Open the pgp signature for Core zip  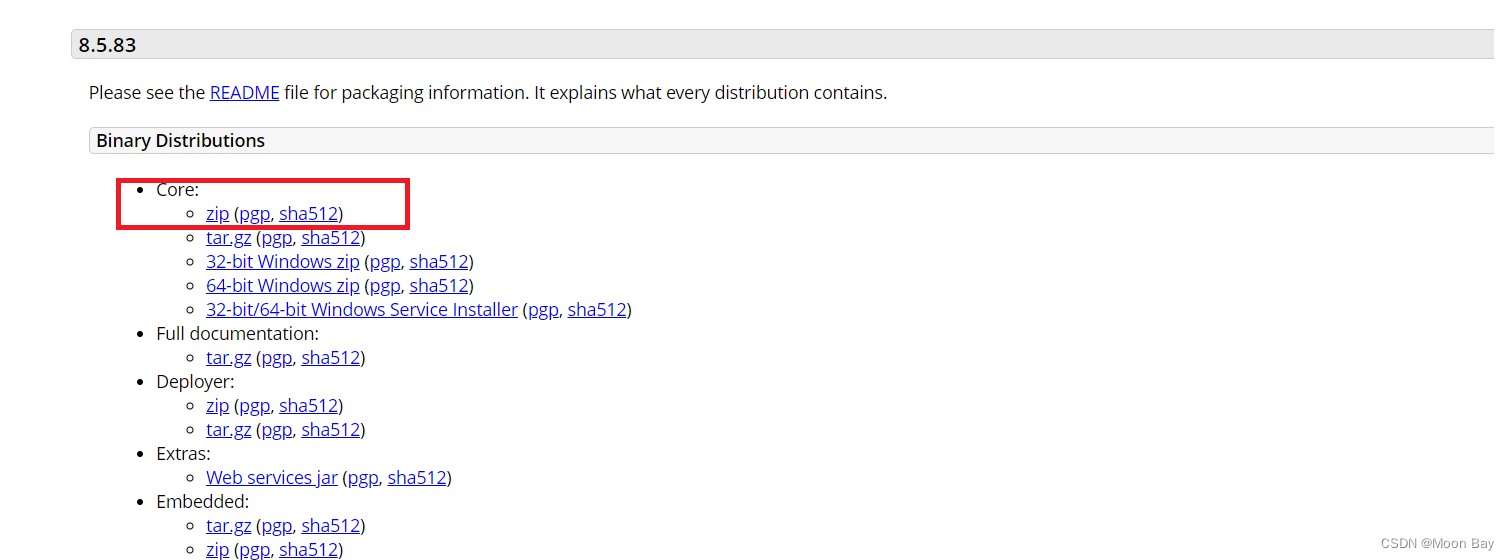tap(254, 214)
